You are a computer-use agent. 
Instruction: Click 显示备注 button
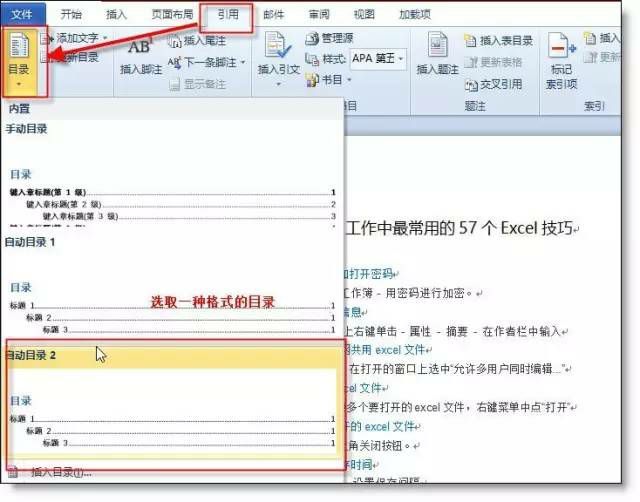pos(198,84)
